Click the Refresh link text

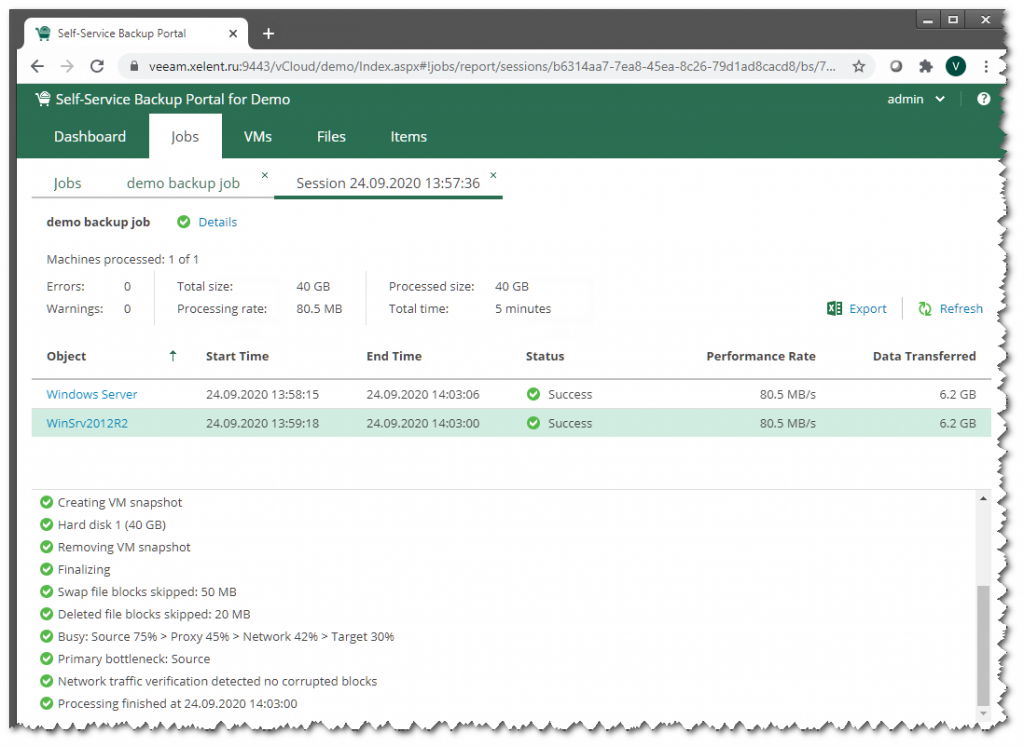pyautogui.click(x=961, y=309)
